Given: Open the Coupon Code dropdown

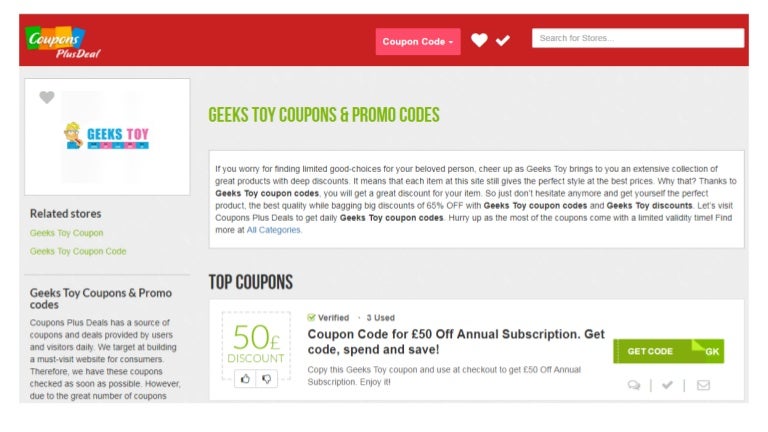Looking at the screenshot, I should [418, 41].
